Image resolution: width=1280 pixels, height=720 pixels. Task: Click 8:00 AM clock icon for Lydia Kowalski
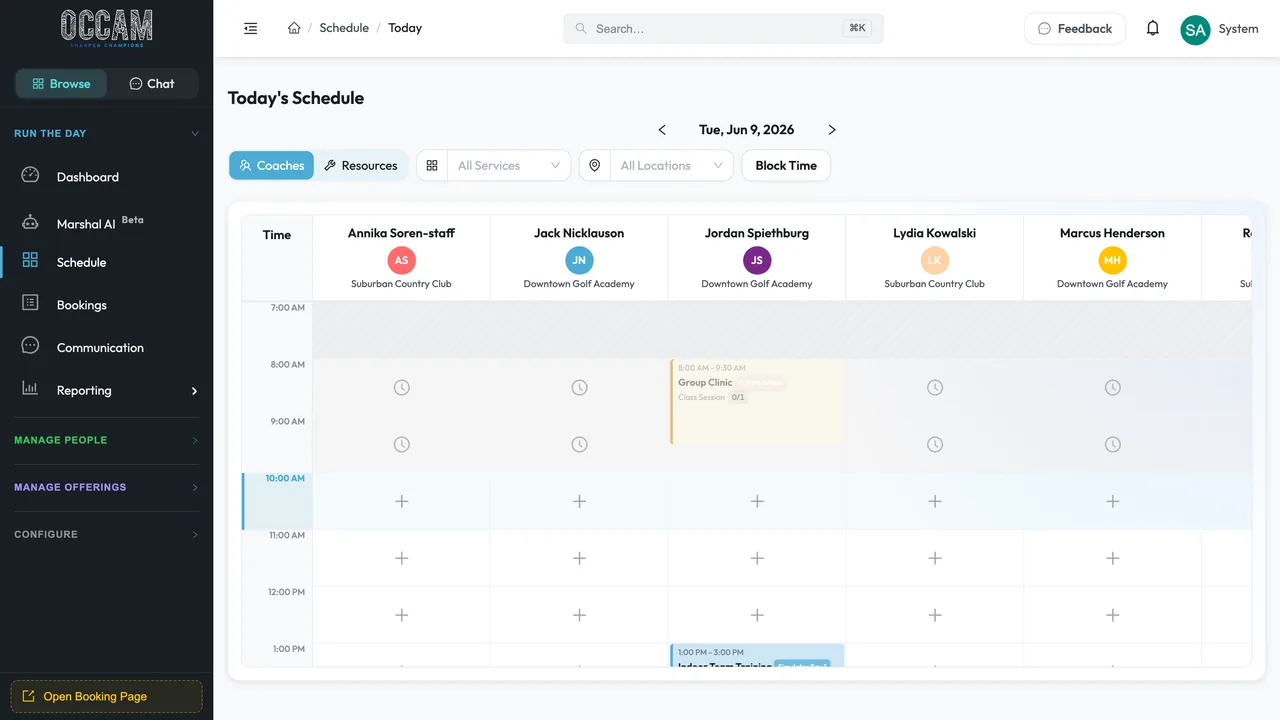(935, 387)
